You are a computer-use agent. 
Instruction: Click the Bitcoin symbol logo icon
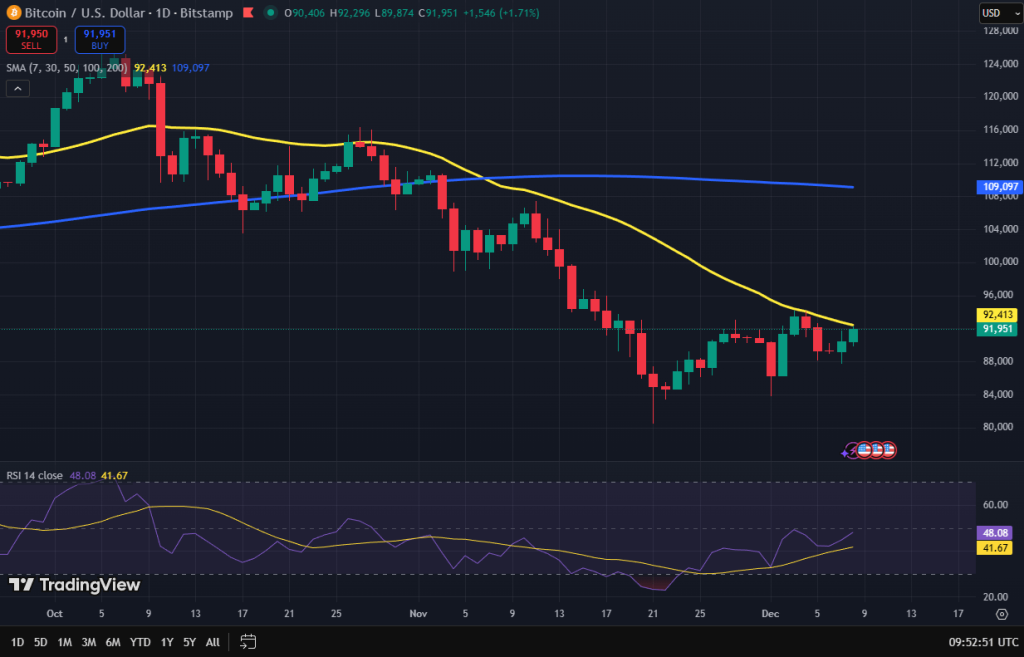[12, 13]
